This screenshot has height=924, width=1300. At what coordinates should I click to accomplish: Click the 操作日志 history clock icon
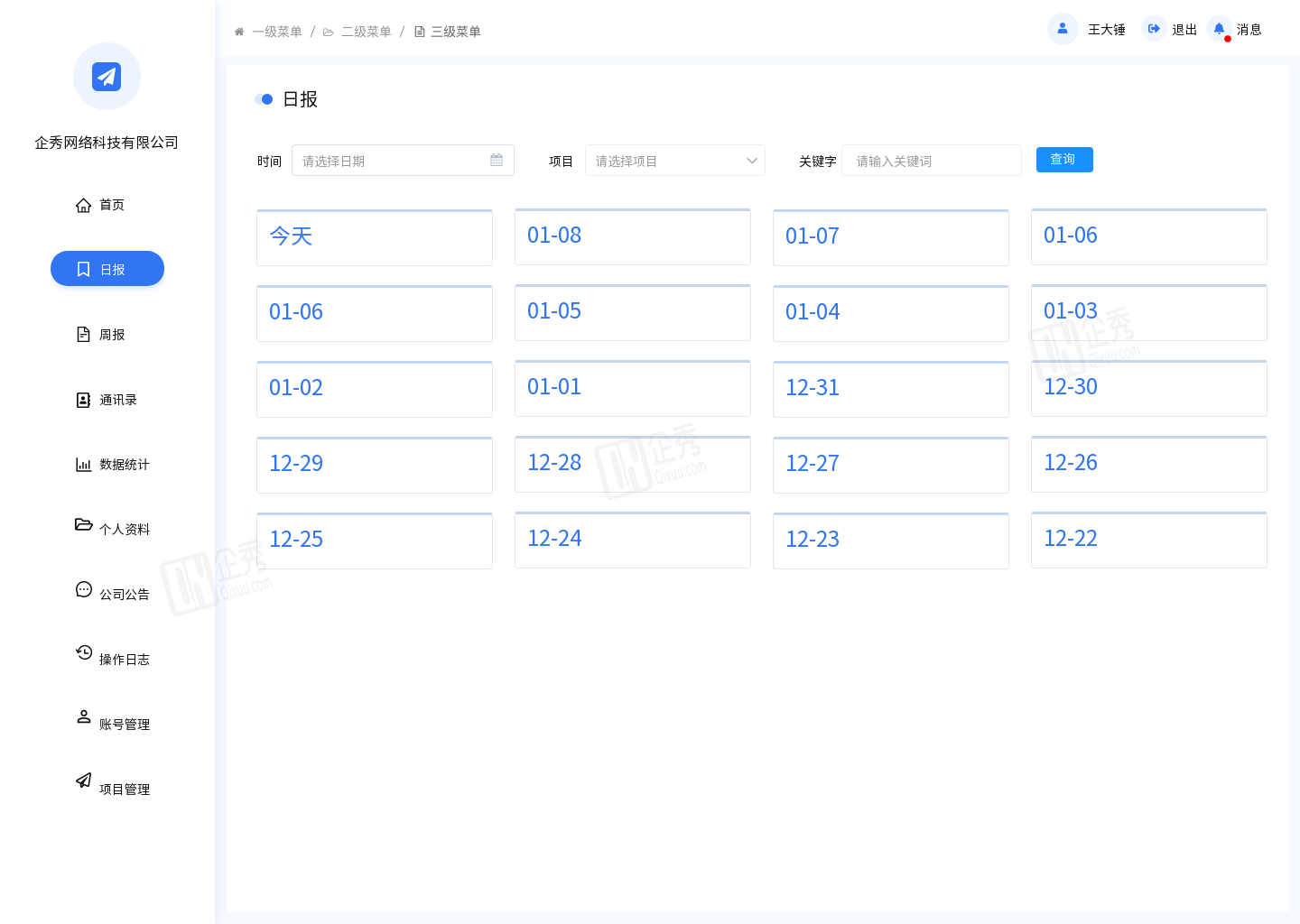pos(84,652)
